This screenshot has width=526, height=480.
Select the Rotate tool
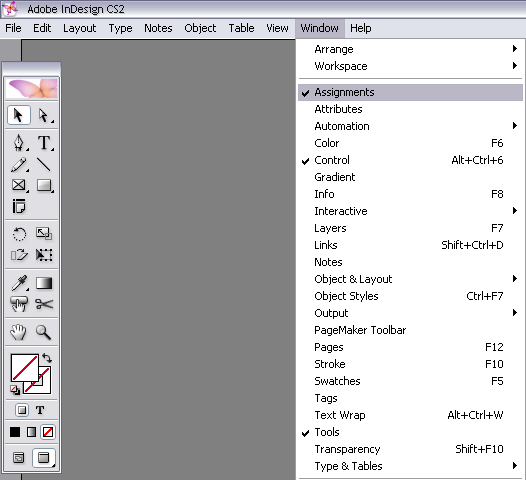pyautogui.click(x=19, y=233)
